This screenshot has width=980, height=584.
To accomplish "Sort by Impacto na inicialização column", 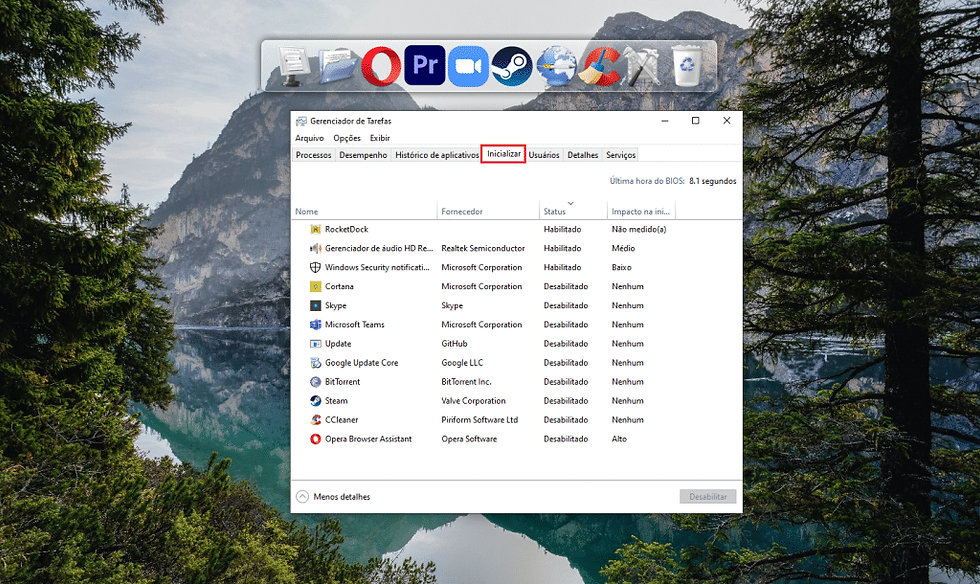I will (641, 211).
